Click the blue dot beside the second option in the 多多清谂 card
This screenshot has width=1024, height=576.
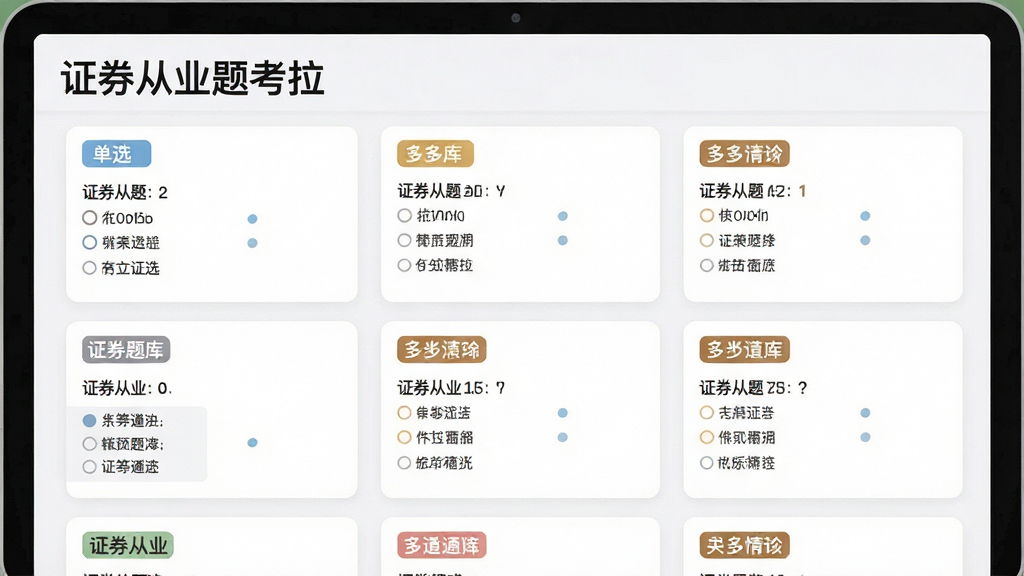tap(865, 240)
